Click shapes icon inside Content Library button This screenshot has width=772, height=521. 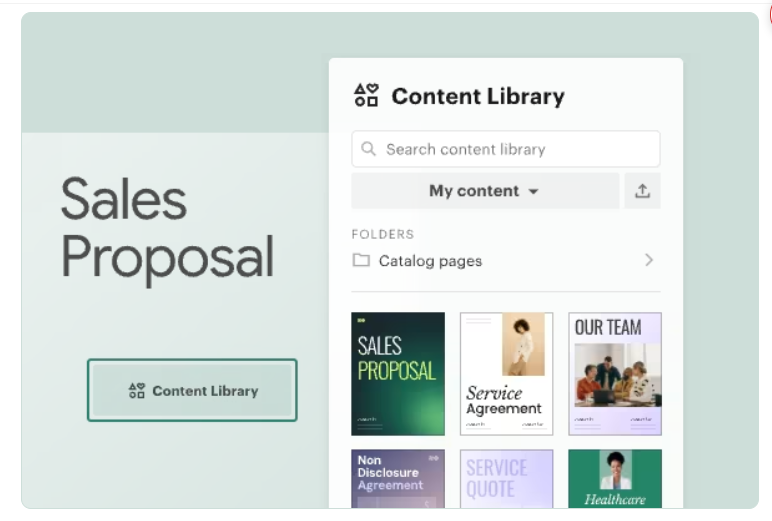click(137, 391)
